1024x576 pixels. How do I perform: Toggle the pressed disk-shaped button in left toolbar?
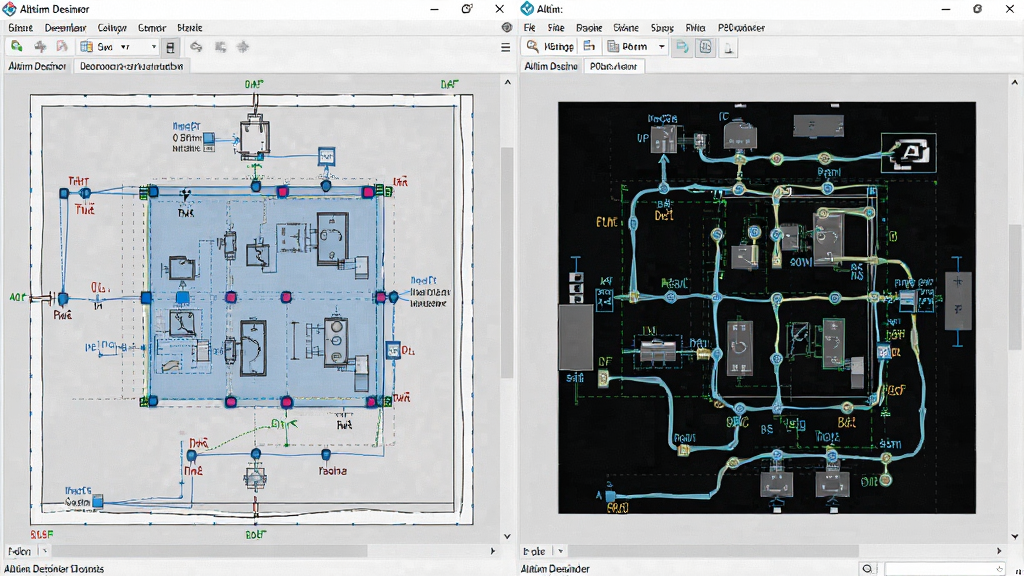[x=170, y=47]
